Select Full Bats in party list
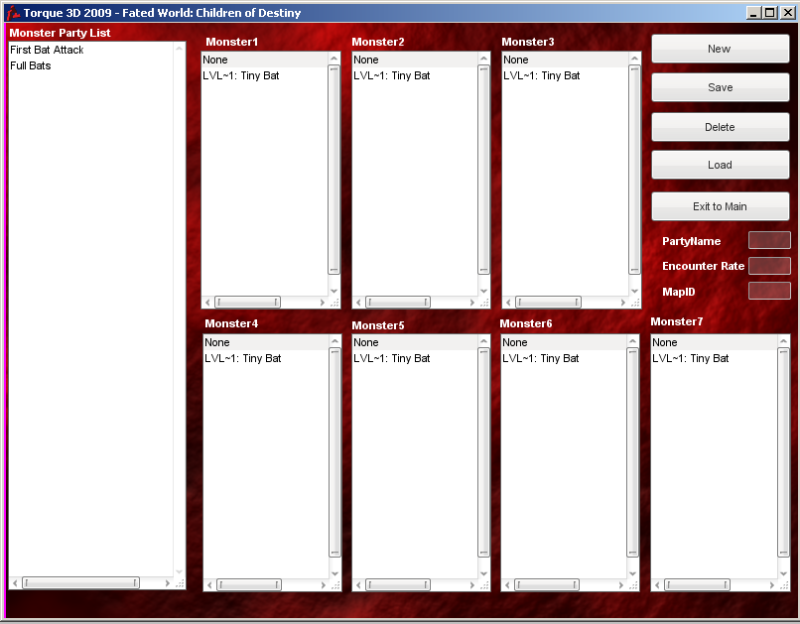Image resolution: width=800 pixels, height=624 pixels. pyautogui.click(x=30, y=66)
